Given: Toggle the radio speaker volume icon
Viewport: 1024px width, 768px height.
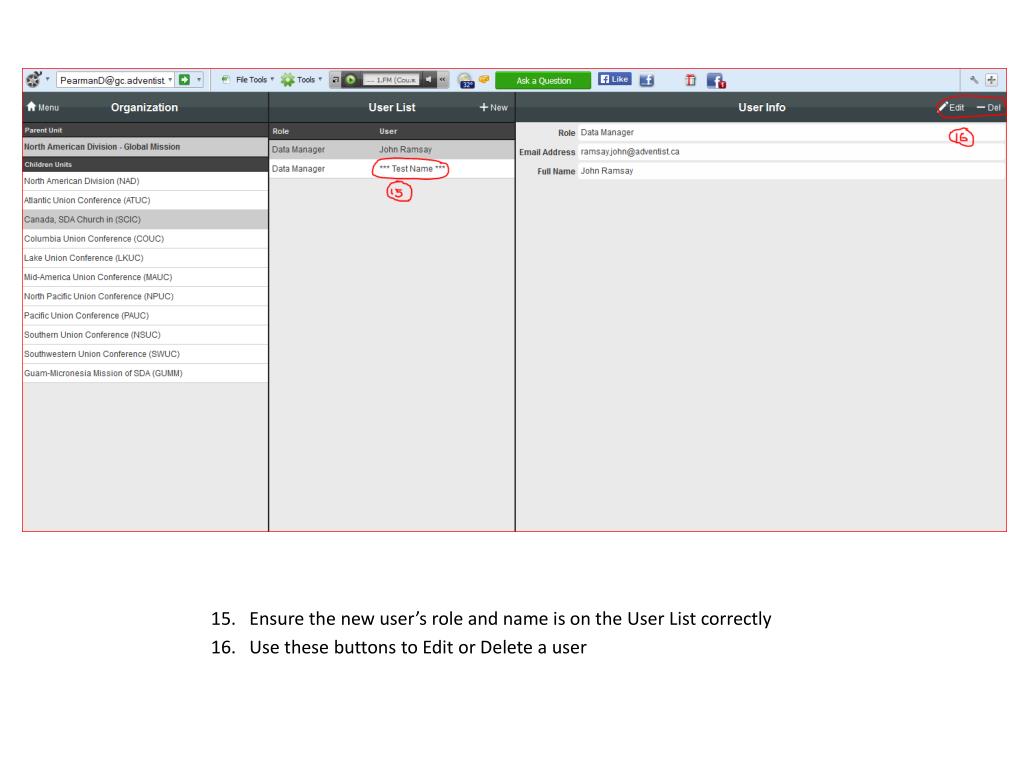Looking at the screenshot, I should point(428,80).
